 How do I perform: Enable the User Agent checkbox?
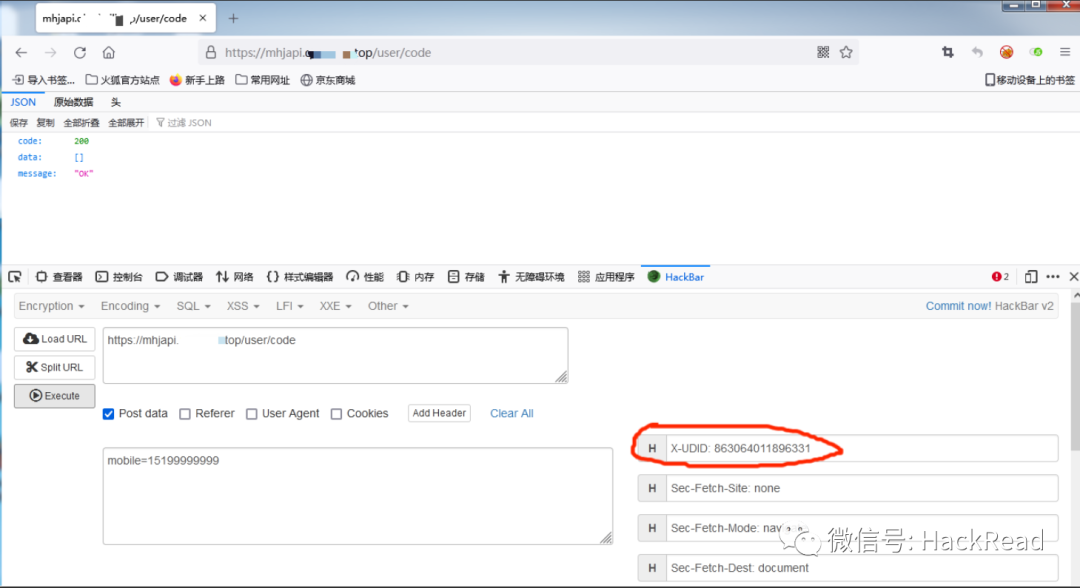pyautogui.click(x=251, y=414)
